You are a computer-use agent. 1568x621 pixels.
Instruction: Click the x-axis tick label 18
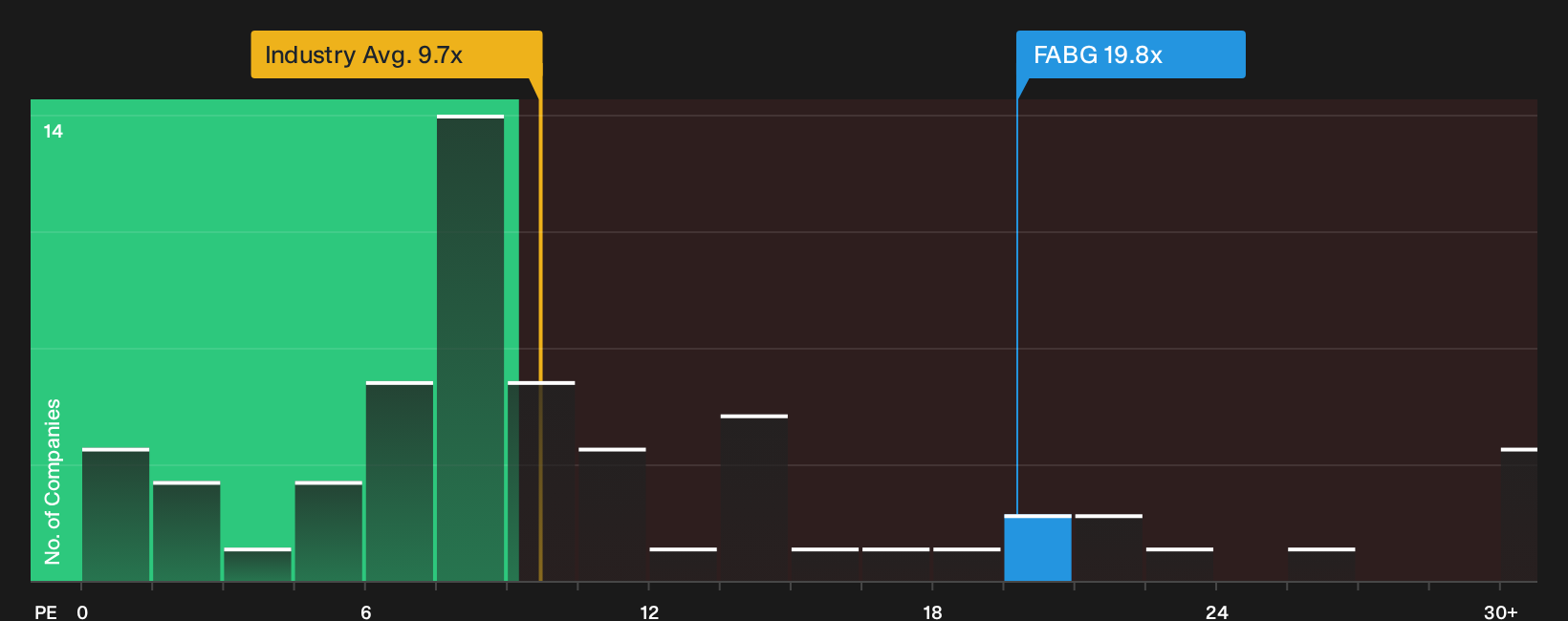[933, 611]
